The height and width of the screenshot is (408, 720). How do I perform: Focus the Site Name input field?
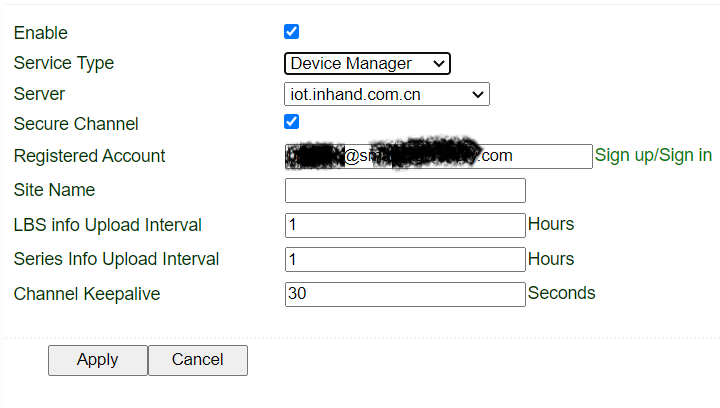pos(405,190)
